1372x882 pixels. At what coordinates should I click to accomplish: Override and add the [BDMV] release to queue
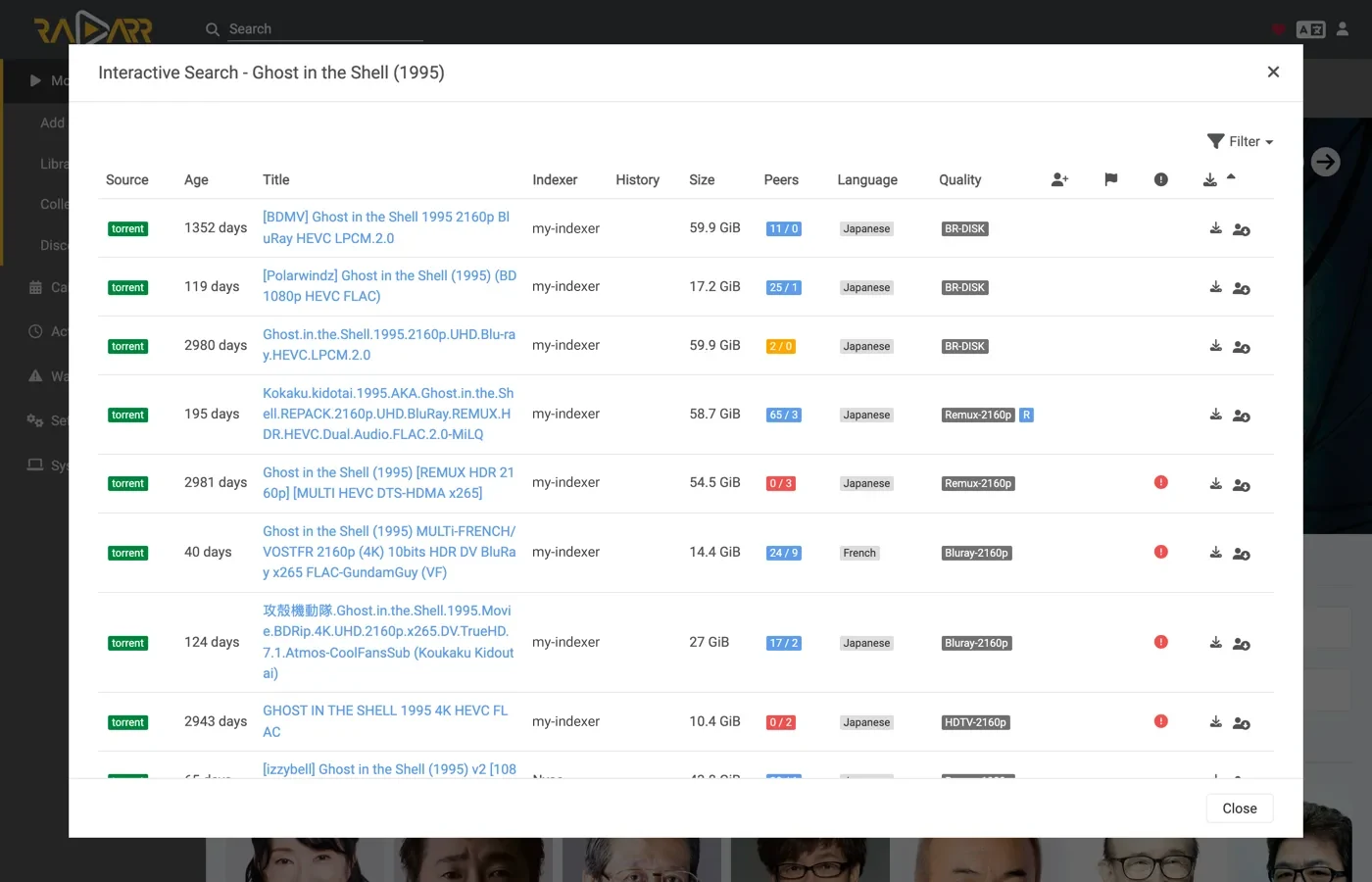(1241, 229)
